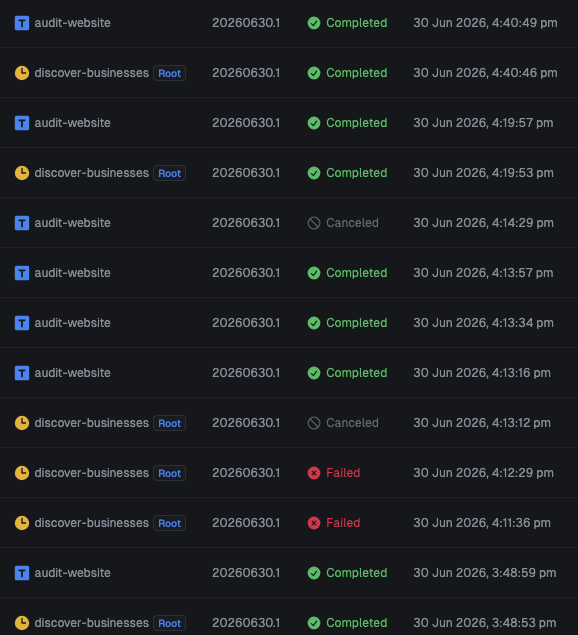Click task icon of audit-website 4:13:57 pm

[x=22, y=273]
